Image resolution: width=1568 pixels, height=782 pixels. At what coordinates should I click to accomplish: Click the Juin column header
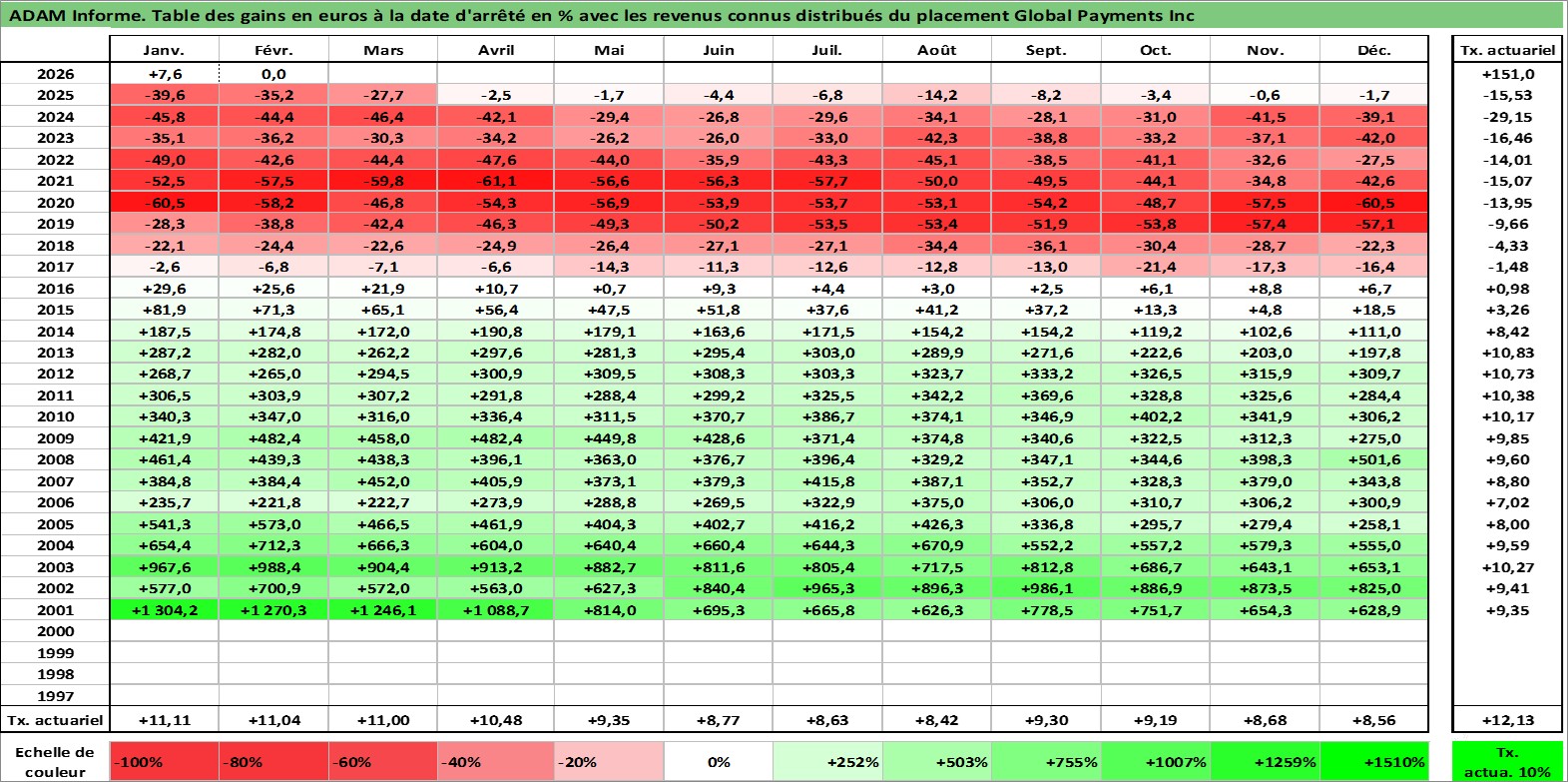tap(719, 50)
